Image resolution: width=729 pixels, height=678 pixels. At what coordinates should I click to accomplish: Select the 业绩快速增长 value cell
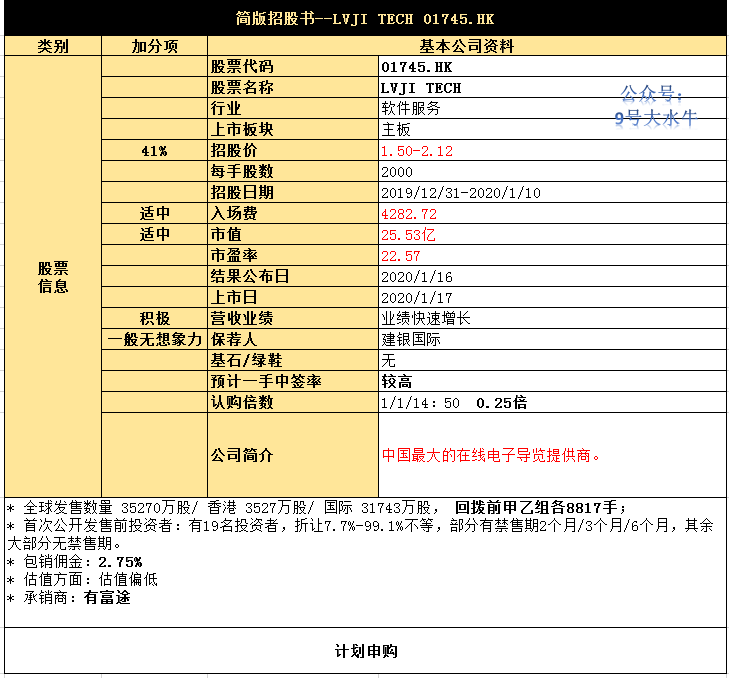click(552, 319)
